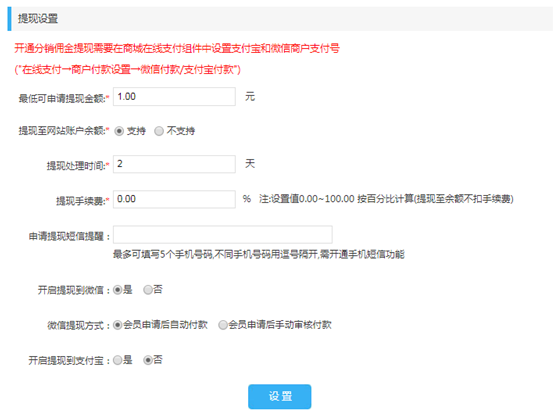The width and height of the screenshot is (558, 416).
Task: Select 会员申请后自动付款 option
Action: (x=117, y=325)
